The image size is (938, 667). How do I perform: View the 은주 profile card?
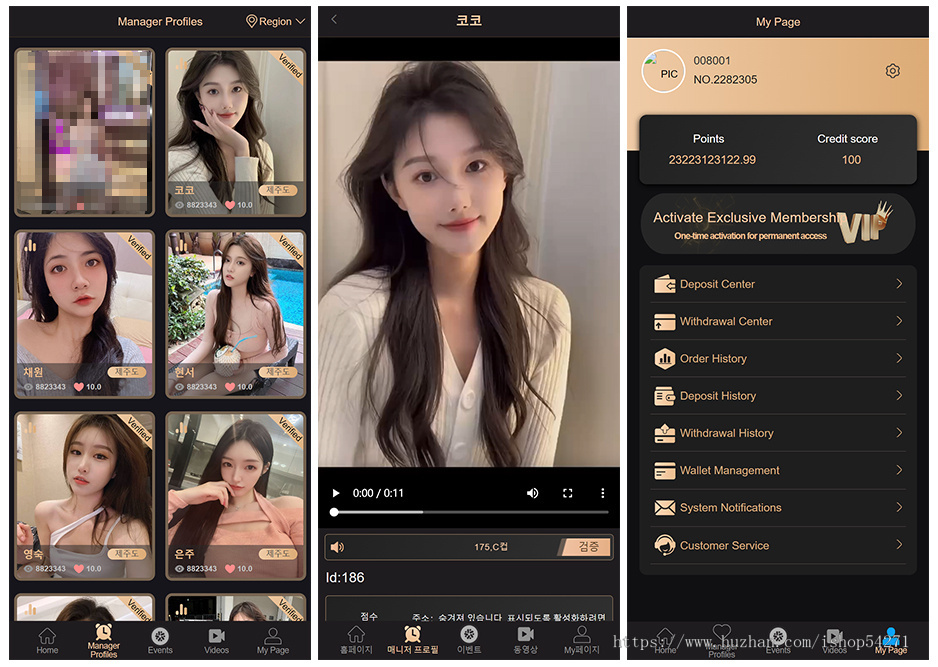click(x=235, y=496)
